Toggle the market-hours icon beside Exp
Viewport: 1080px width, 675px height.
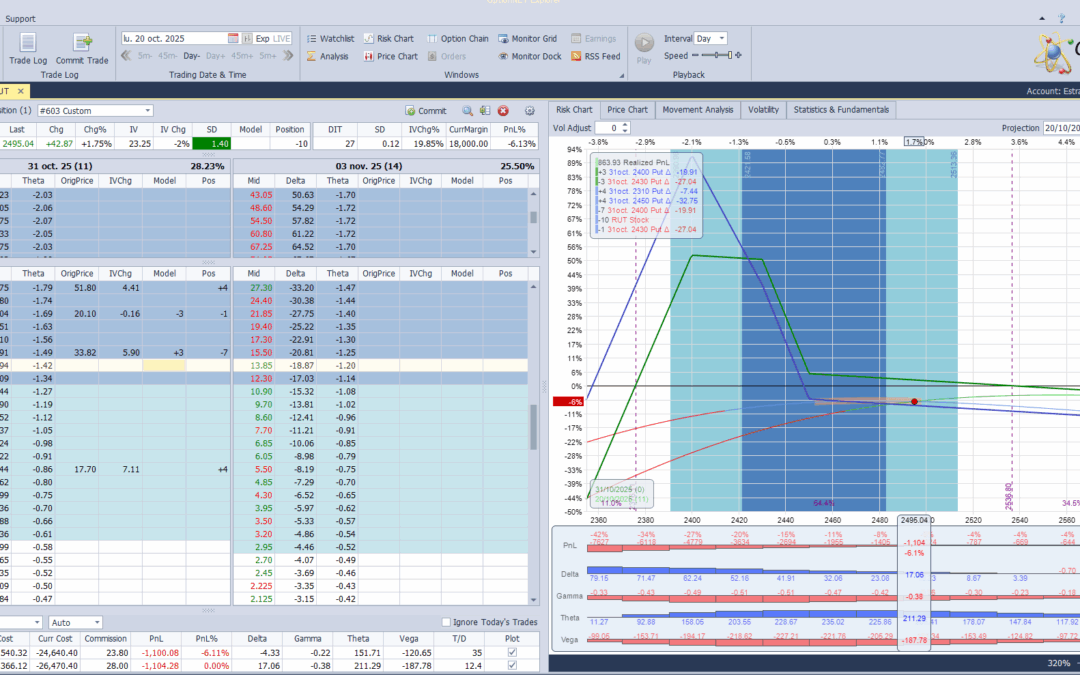coord(247,39)
